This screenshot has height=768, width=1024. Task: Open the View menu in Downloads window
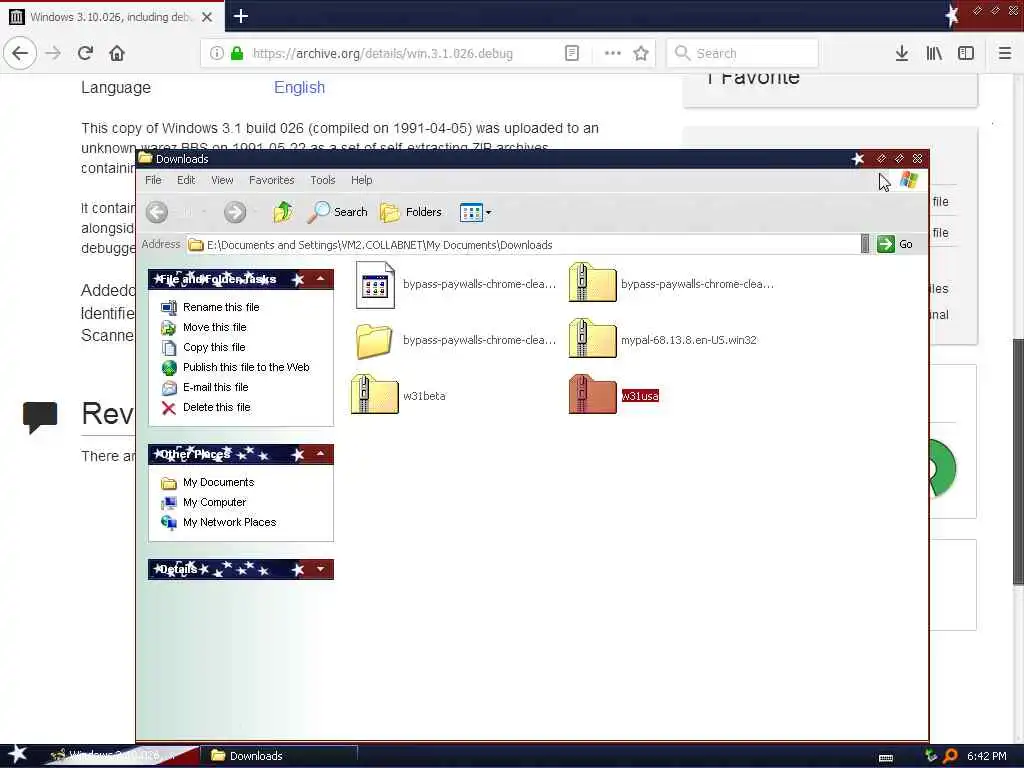coord(222,180)
